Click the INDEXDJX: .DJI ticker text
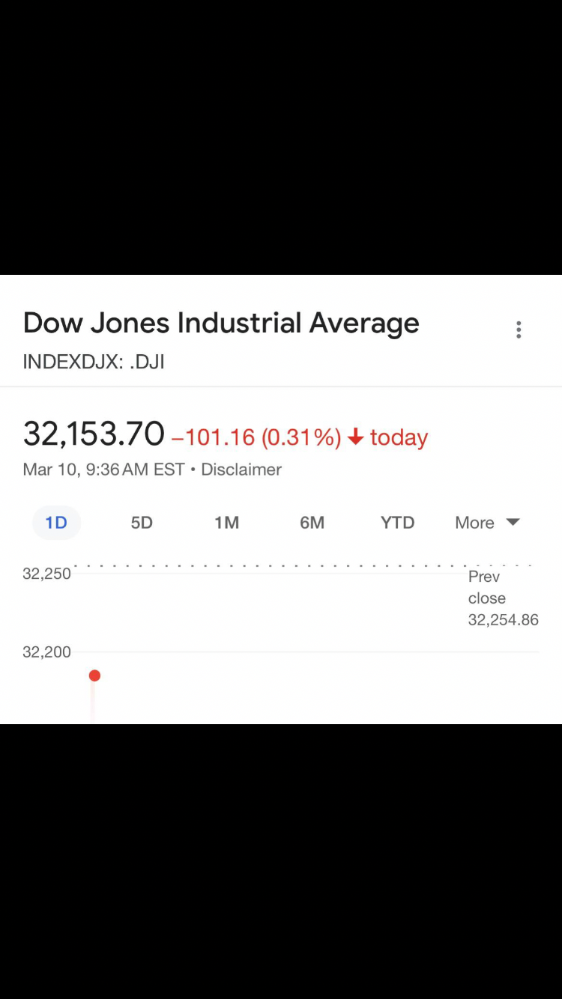The width and height of the screenshot is (562, 999). pos(94,363)
